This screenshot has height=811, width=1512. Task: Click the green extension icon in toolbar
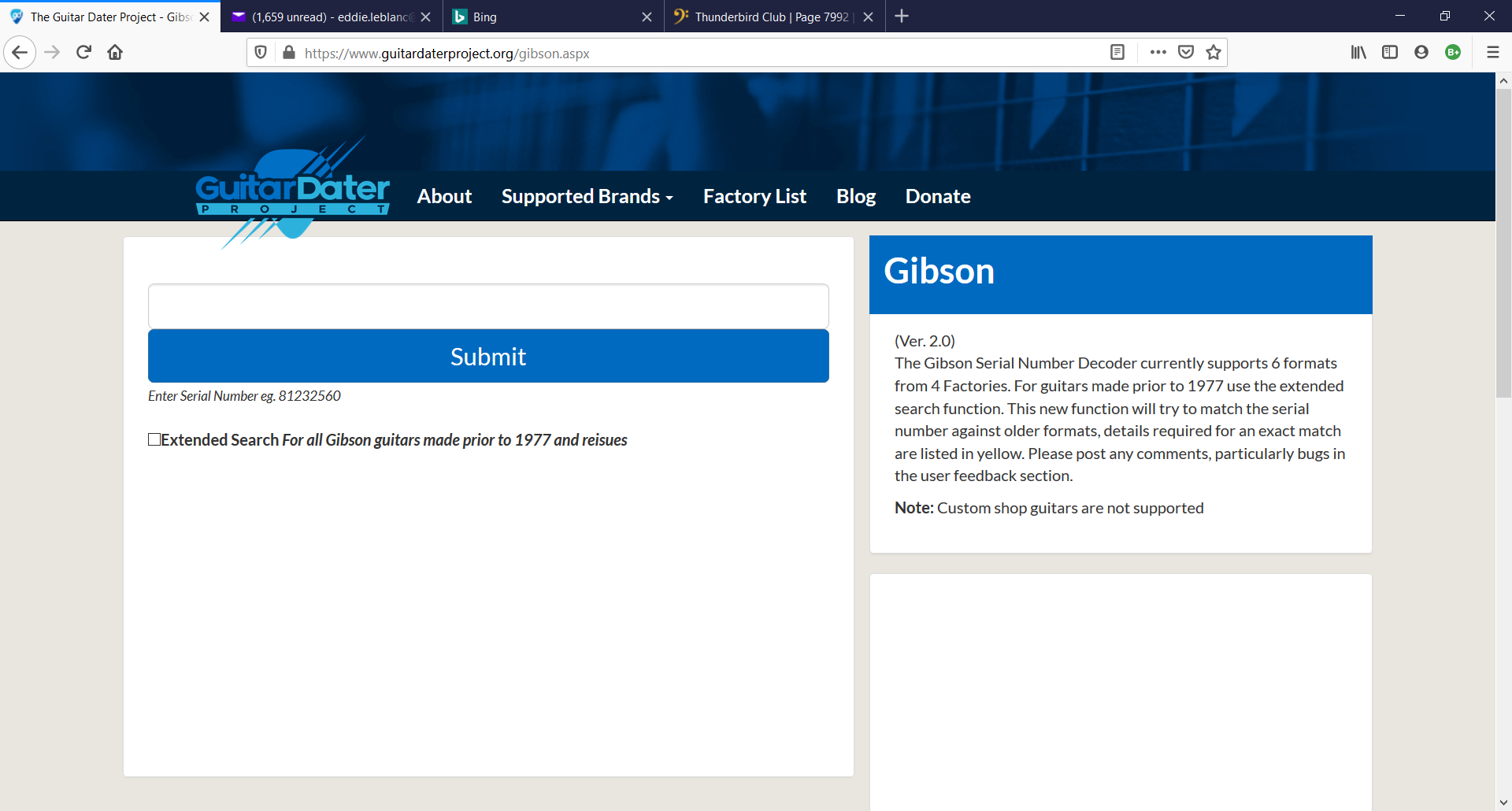(x=1453, y=53)
